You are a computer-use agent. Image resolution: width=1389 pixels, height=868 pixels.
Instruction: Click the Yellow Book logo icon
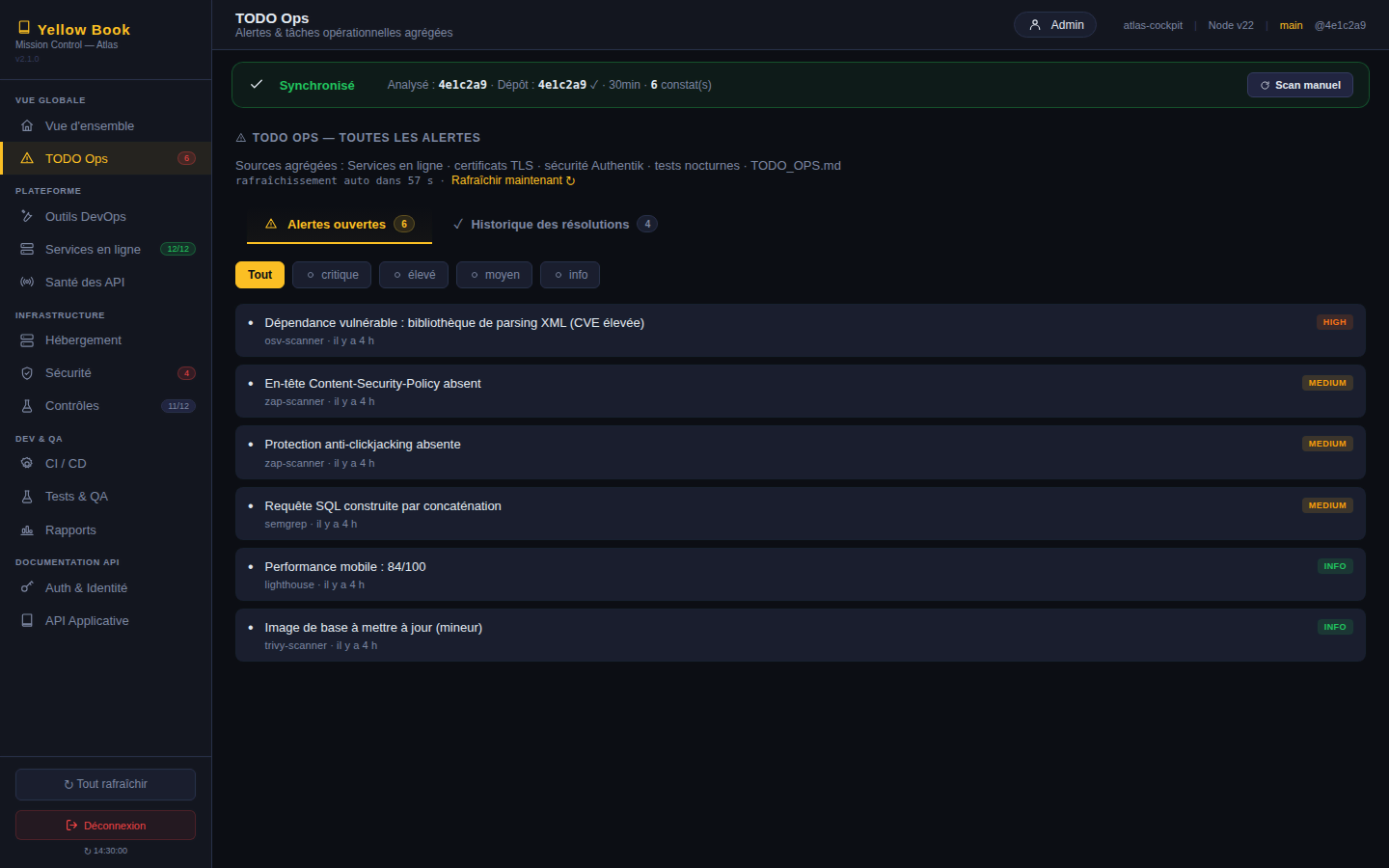click(24, 28)
